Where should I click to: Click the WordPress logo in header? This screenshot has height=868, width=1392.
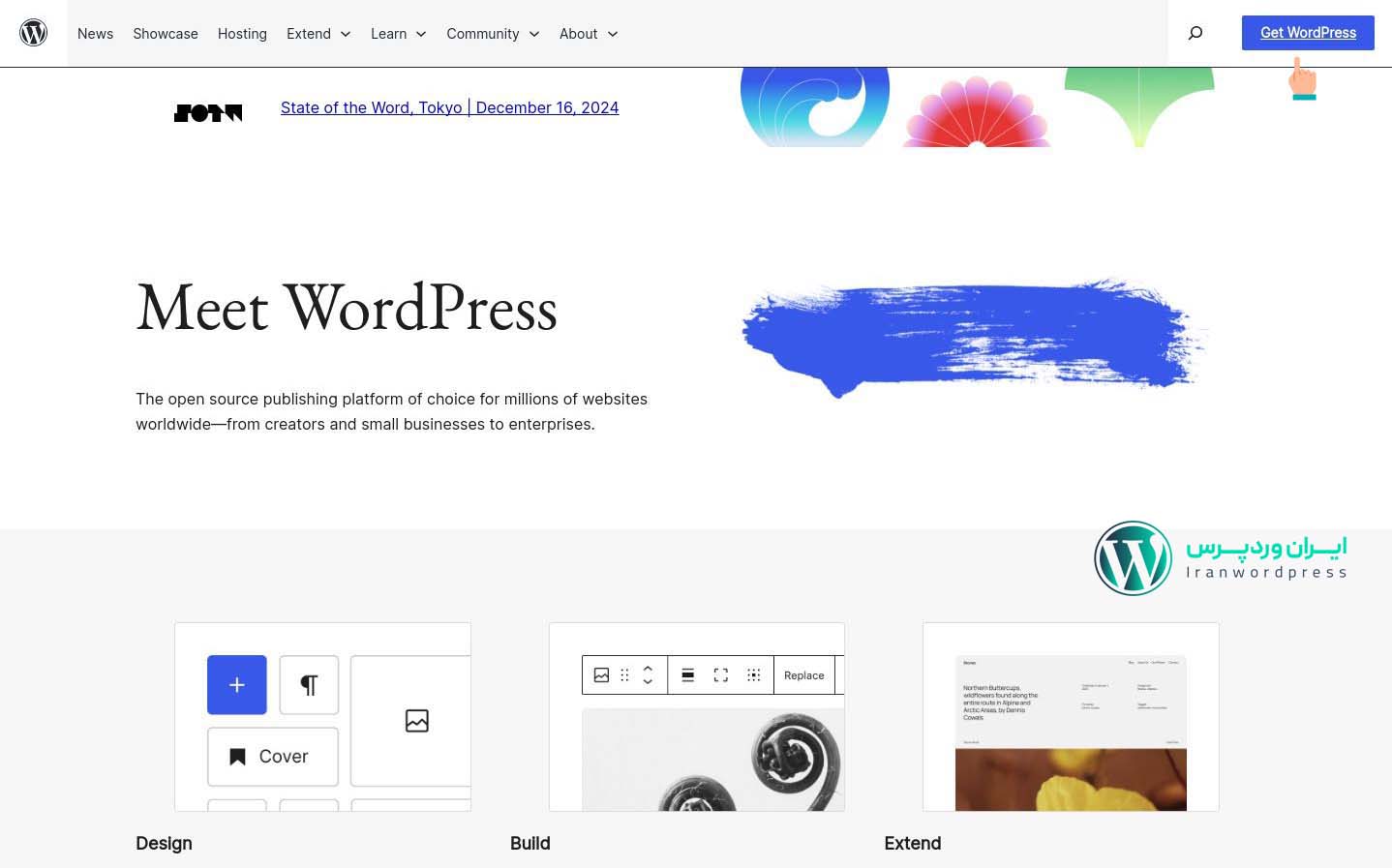(34, 33)
